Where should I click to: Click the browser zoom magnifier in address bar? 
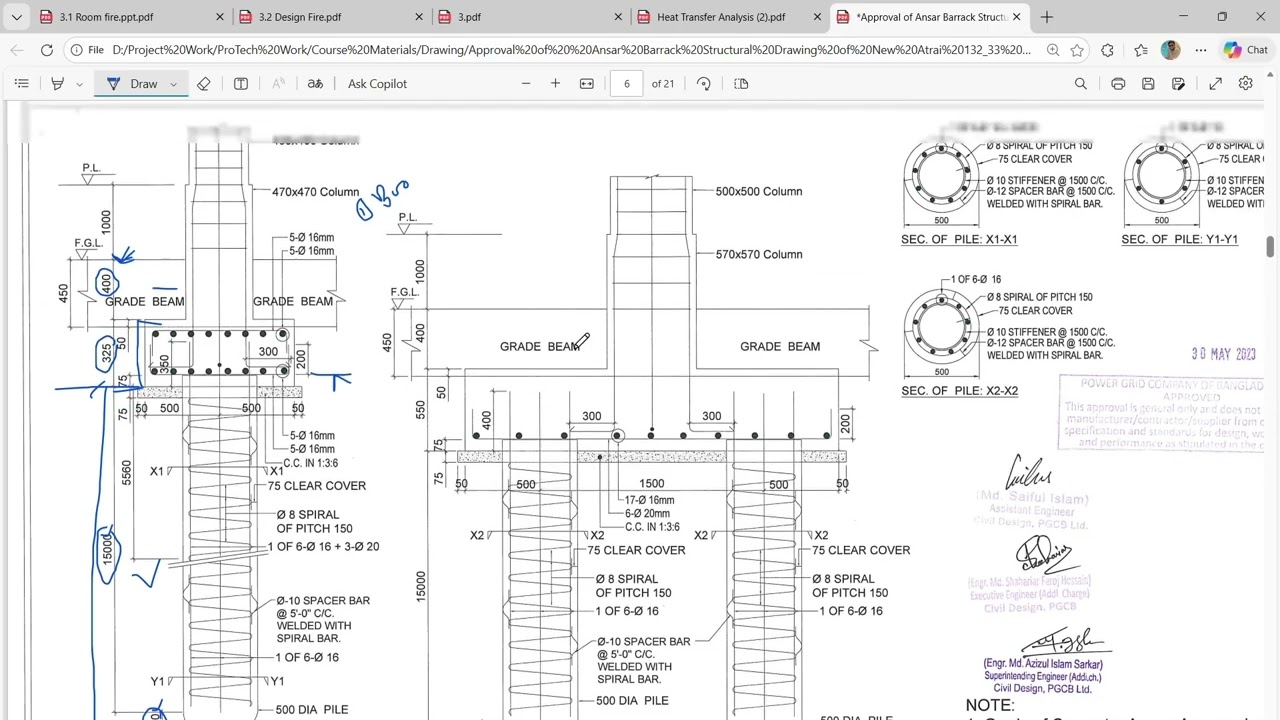point(1053,50)
